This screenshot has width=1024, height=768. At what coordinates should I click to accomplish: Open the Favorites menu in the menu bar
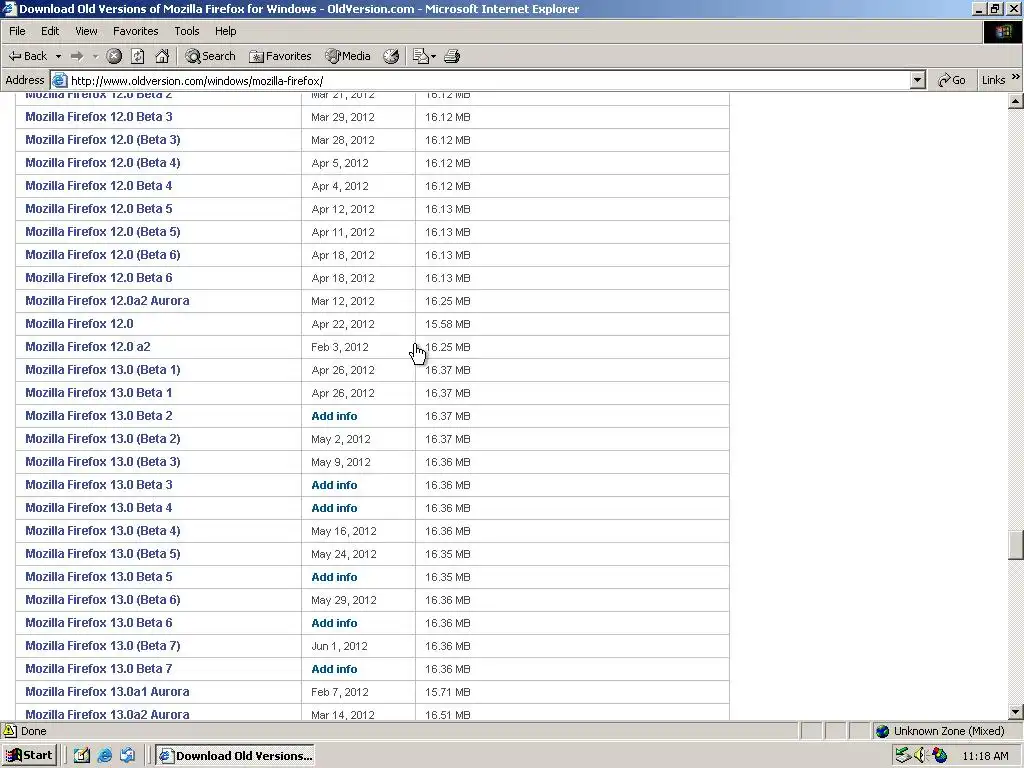click(135, 31)
